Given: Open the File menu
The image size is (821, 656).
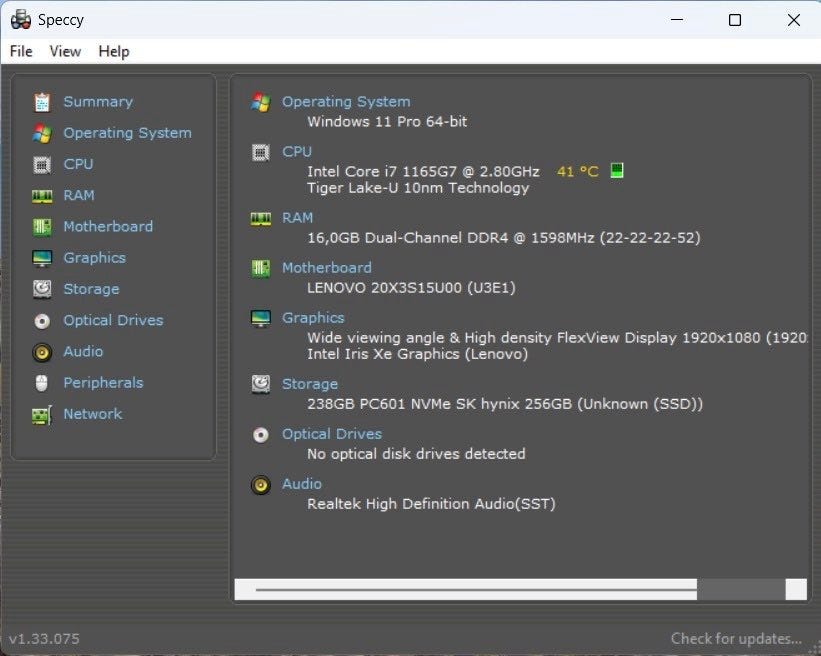Looking at the screenshot, I should point(21,51).
